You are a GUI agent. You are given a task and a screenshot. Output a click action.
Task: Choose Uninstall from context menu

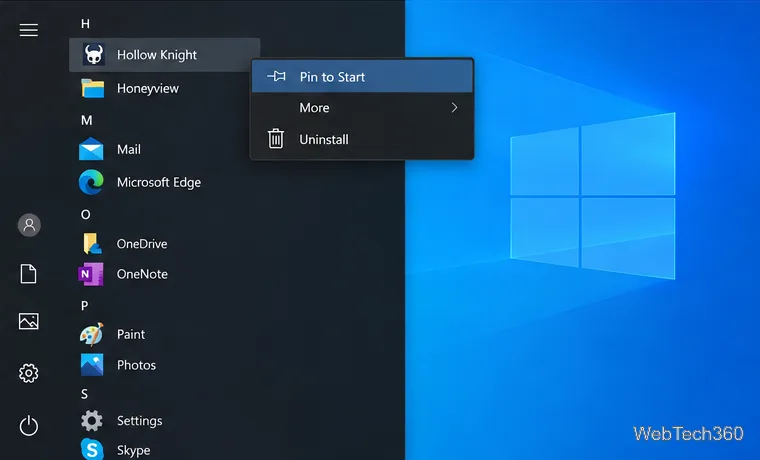coord(362,139)
